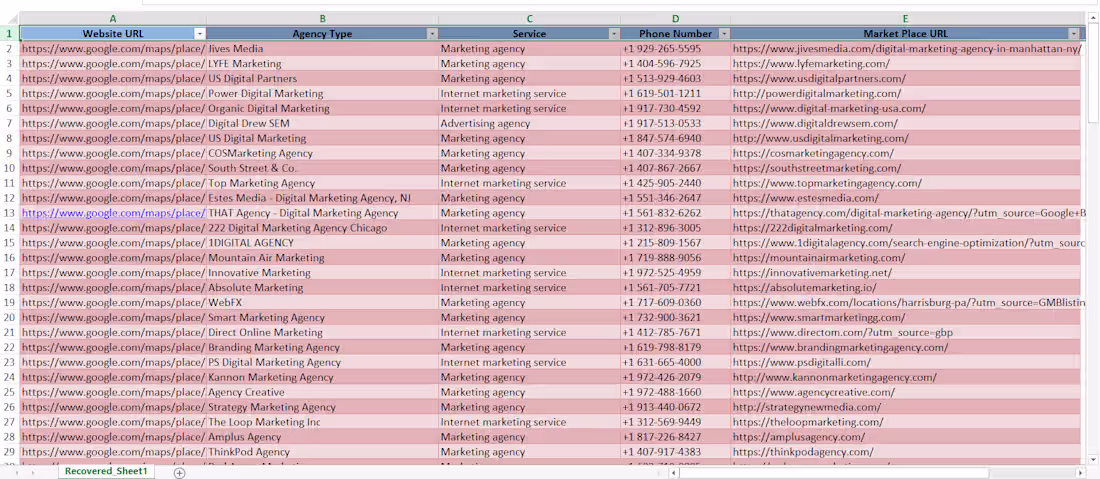Select the '222 Digital Marketing Agency Chicago' cell

(322, 228)
